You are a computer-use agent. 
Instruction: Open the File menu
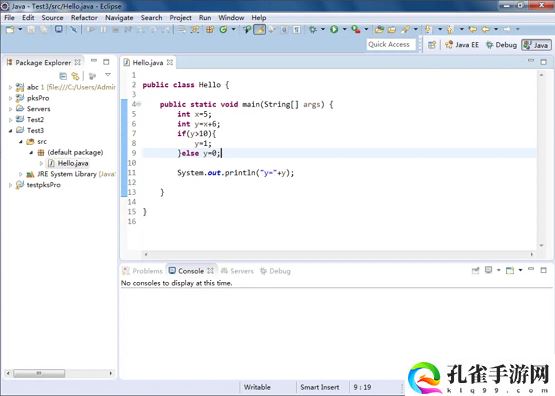click(x=9, y=18)
